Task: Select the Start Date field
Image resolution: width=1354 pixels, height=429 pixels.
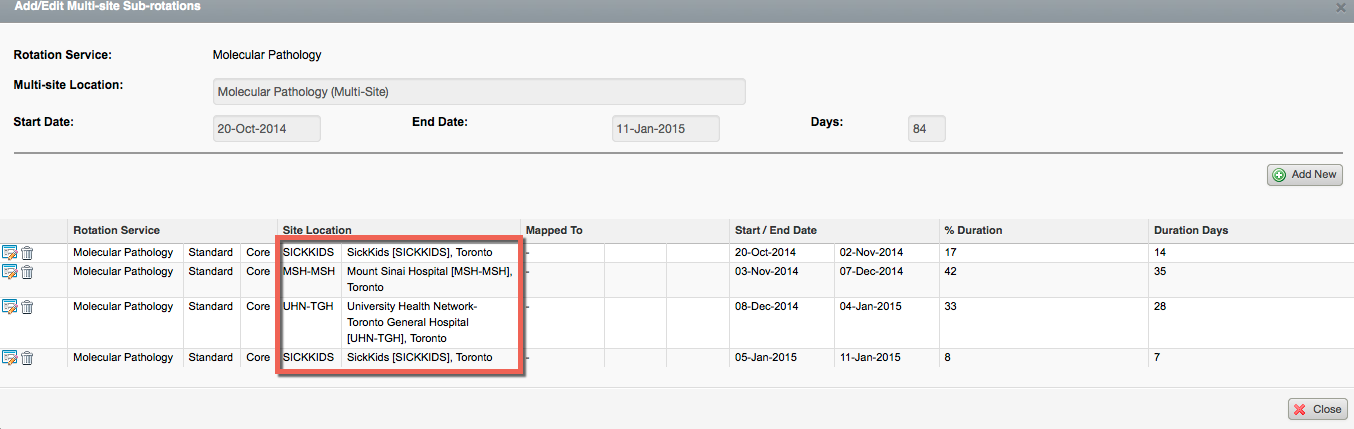Action: pos(267,129)
